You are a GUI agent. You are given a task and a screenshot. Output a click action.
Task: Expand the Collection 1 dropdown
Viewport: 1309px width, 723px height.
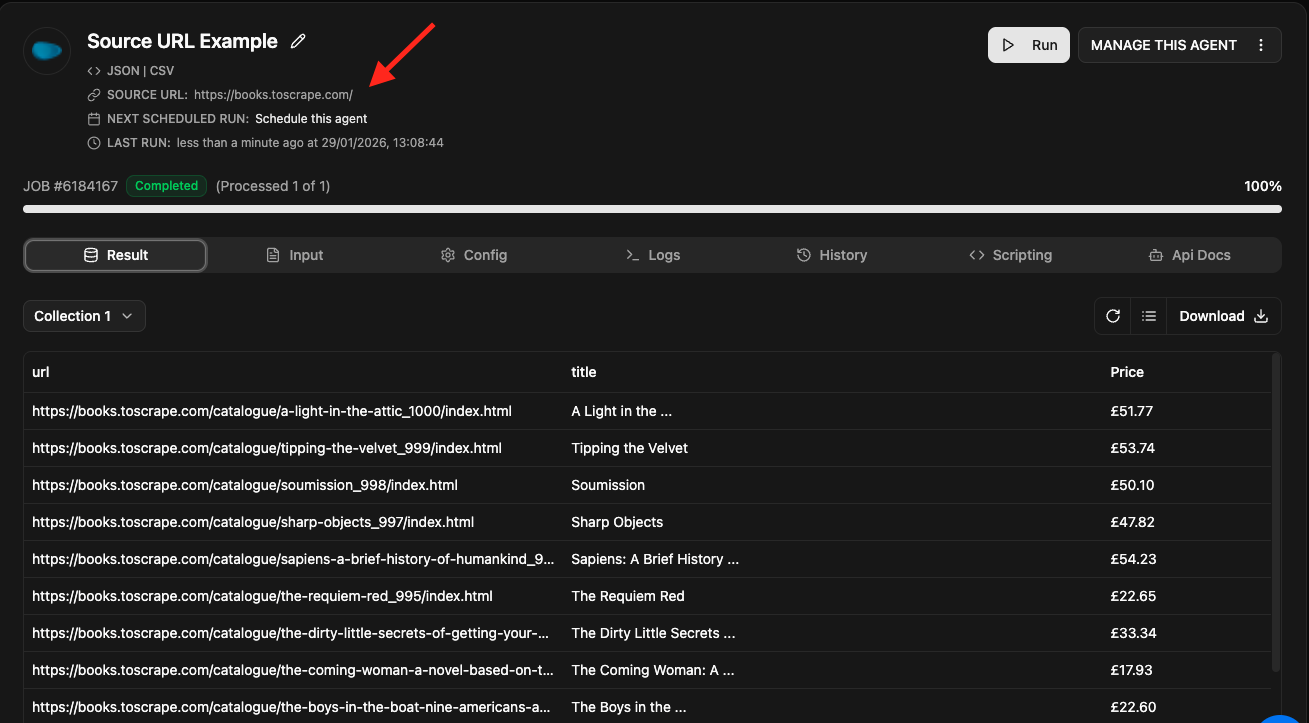click(x=84, y=316)
